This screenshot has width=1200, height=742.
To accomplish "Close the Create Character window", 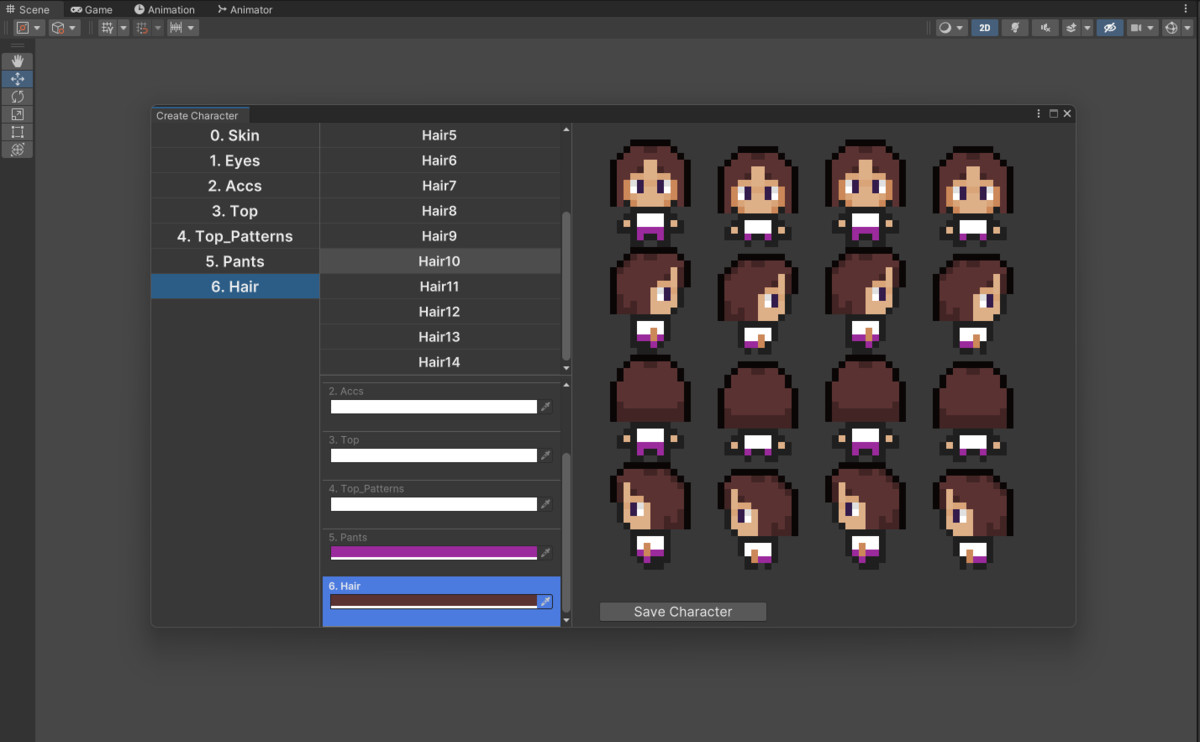I will click(1067, 114).
